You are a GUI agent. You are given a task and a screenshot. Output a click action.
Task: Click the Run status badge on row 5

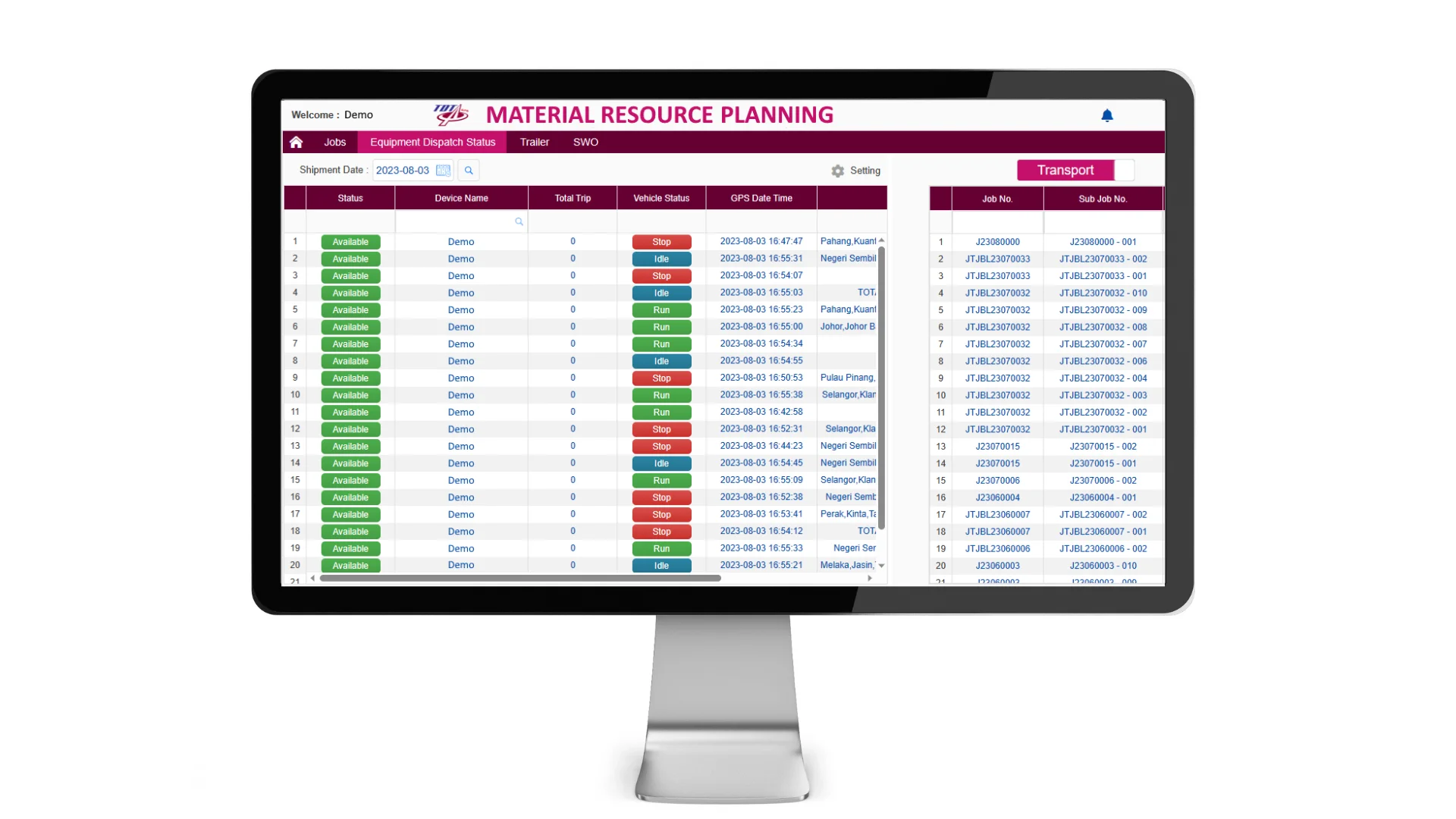click(661, 309)
